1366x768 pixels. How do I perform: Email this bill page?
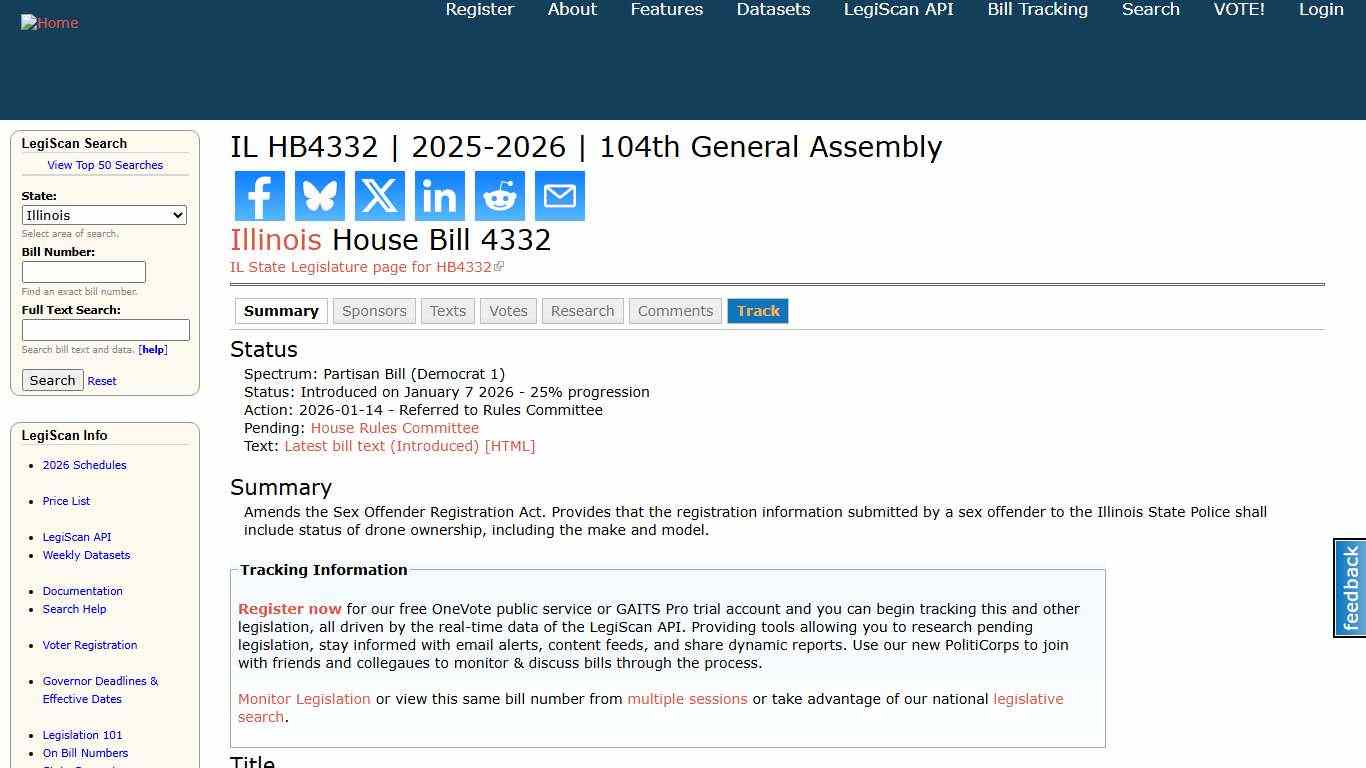(x=559, y=195)
